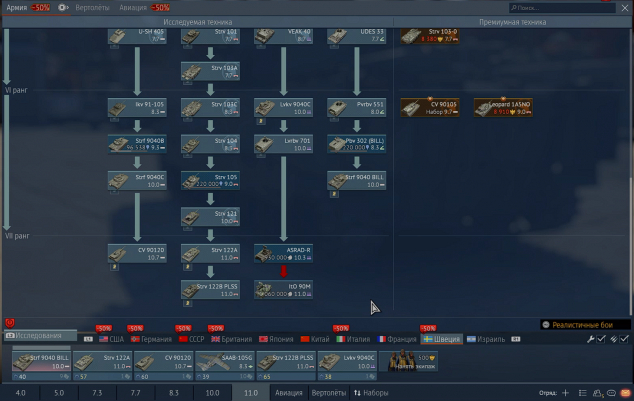Screen dimensions: 634x401
Task: Switch nation to Япония
Action: [276, 339]
